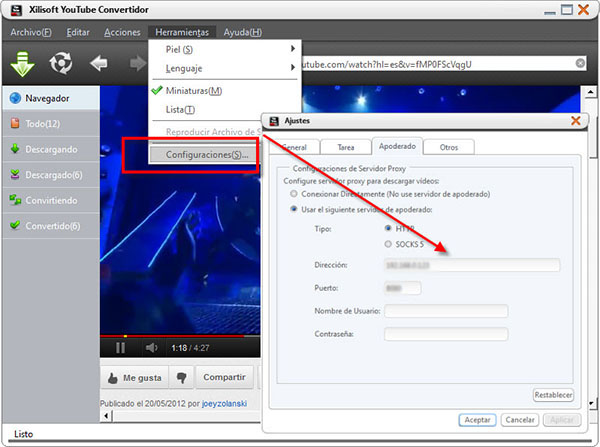Viewport: 600px width, 447px height.
Task: Open the joeyzolanski uploader link
Action: (x=224, y=403)
